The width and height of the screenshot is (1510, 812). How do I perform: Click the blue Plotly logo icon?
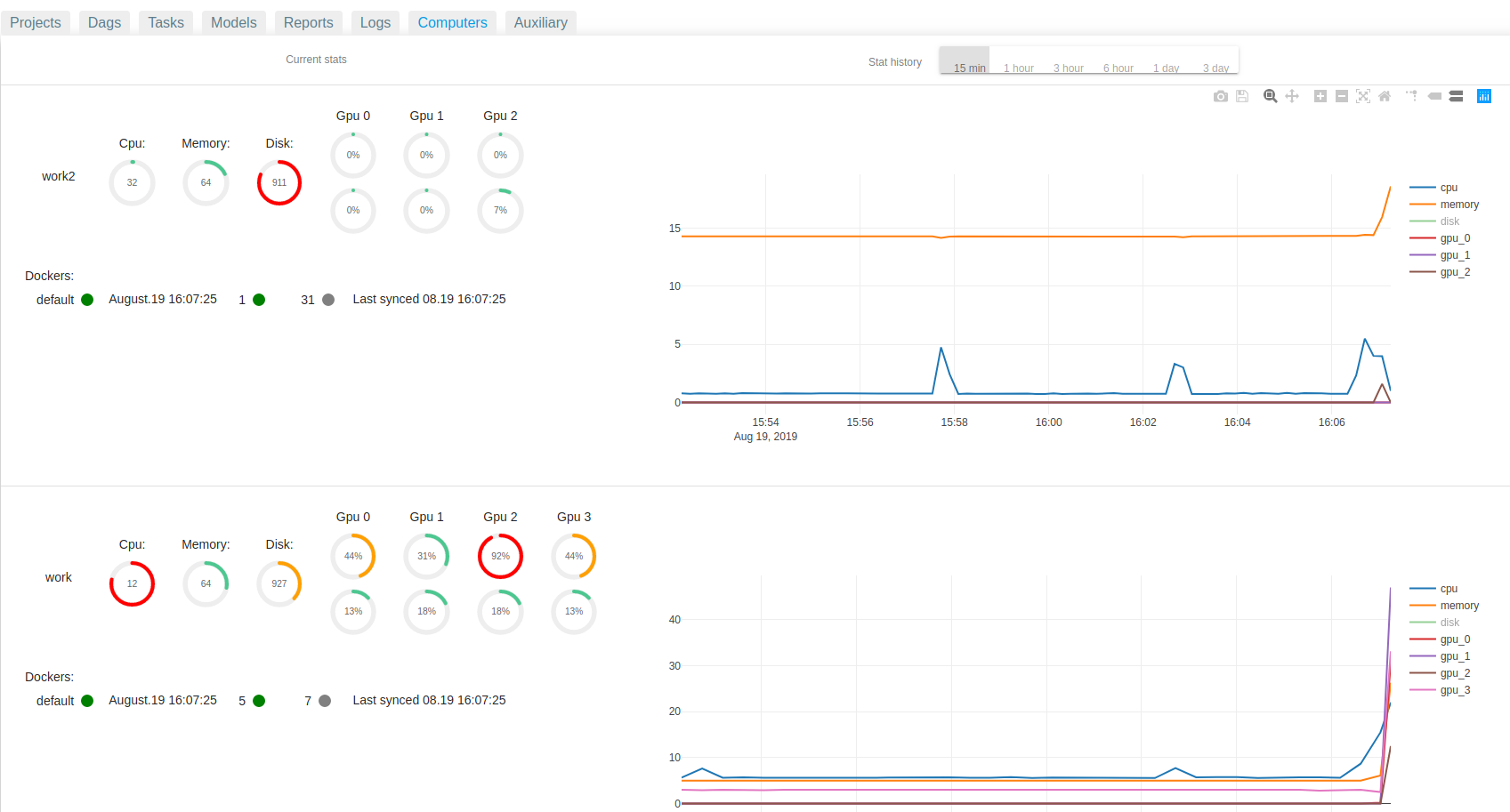[x=1484, y=96]
